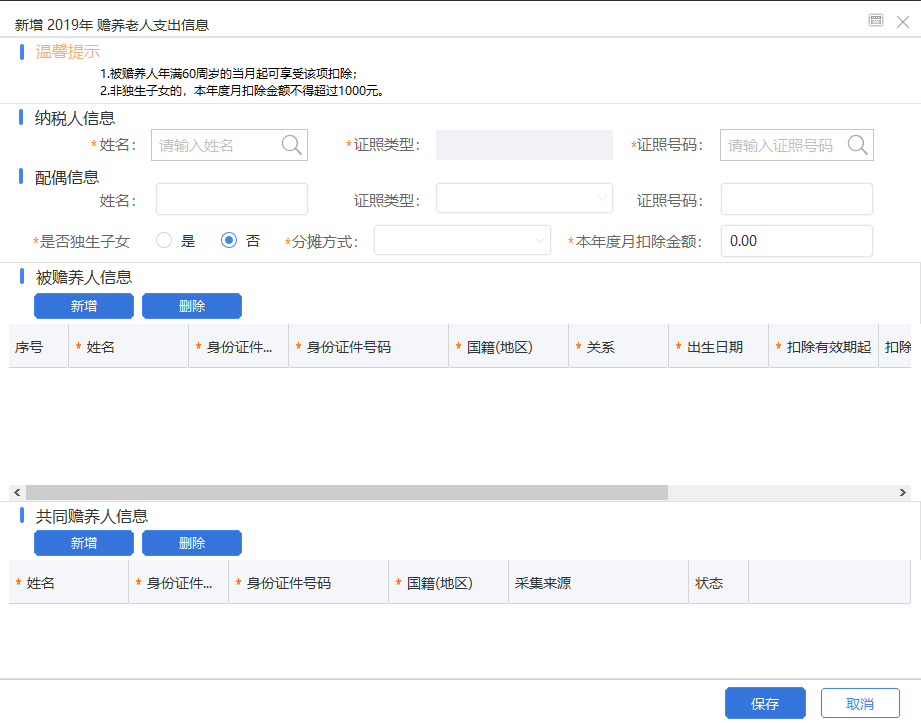The width and height of the screenshot is (921, 723).
Task: Click the 状态 column header
Action: coord(719,583)
